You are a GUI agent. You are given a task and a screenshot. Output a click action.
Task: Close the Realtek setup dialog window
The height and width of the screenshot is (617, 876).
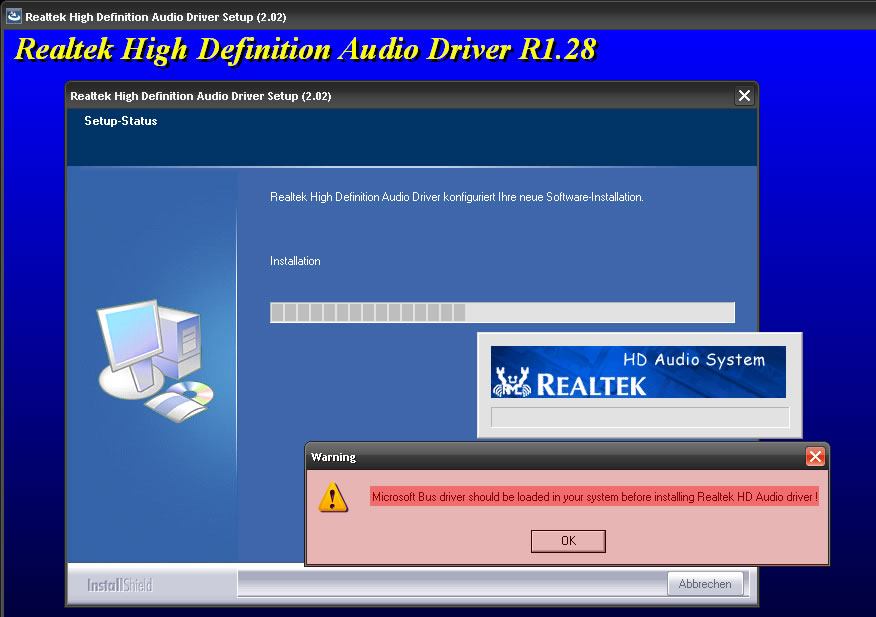click(744, 96)
